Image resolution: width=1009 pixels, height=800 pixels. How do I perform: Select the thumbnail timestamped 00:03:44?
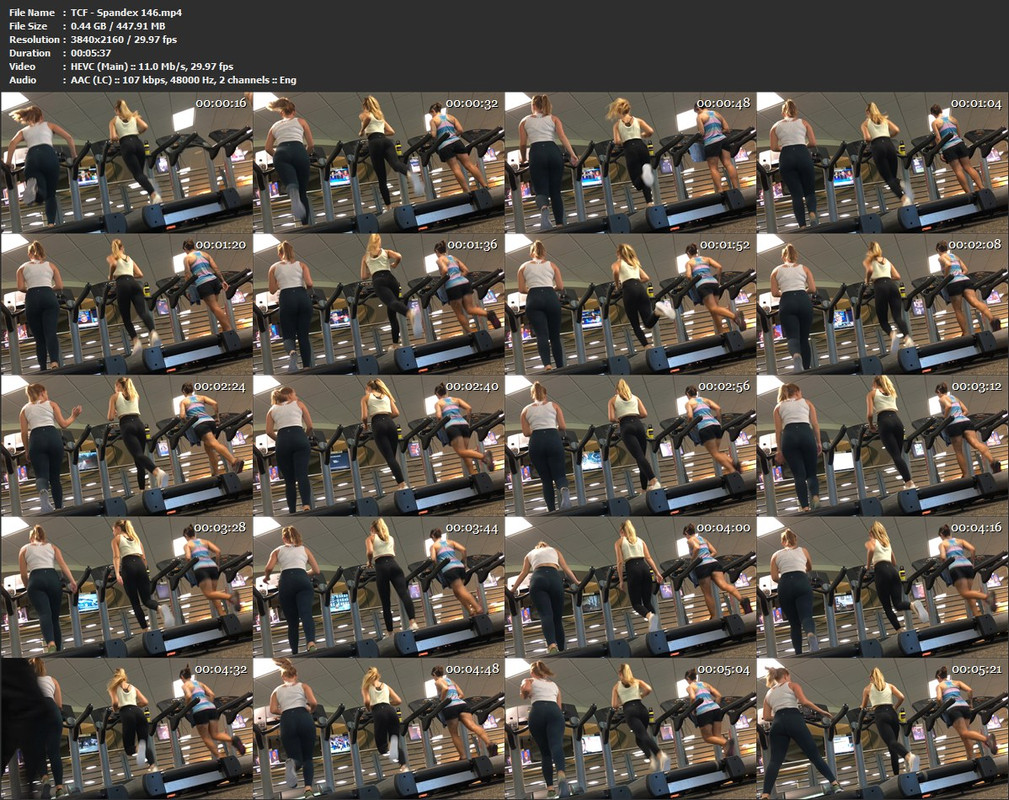point(378,586)
